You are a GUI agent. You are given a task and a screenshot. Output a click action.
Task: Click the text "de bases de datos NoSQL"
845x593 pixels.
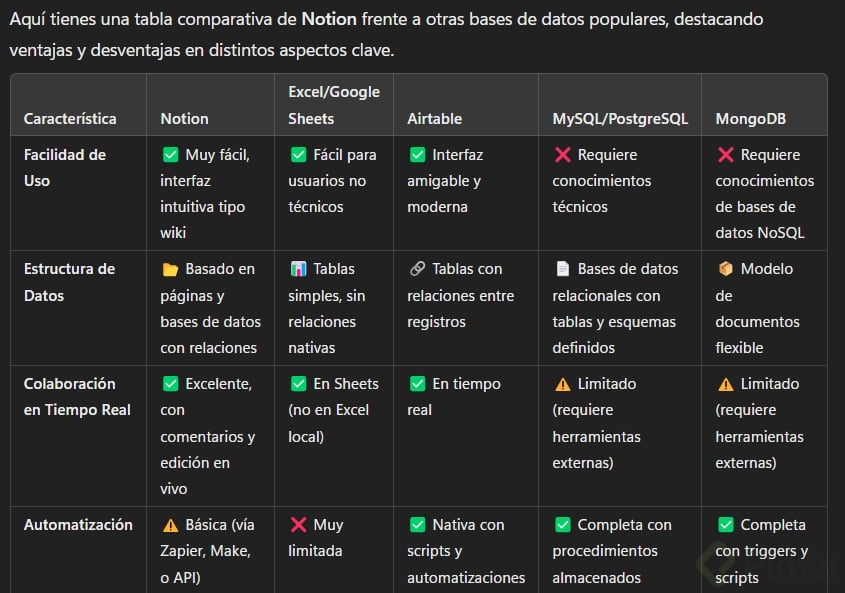pyautogui.click(x=759, y=220)
